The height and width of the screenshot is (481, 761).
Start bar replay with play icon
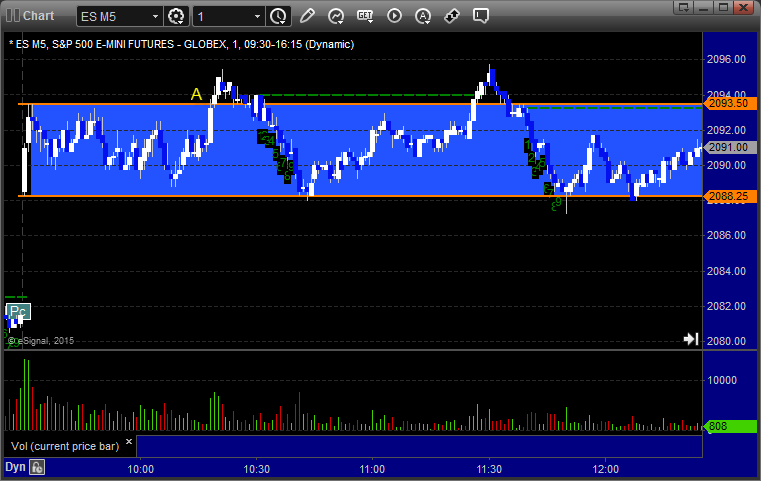pyautogui.click(x=394, y=16)
